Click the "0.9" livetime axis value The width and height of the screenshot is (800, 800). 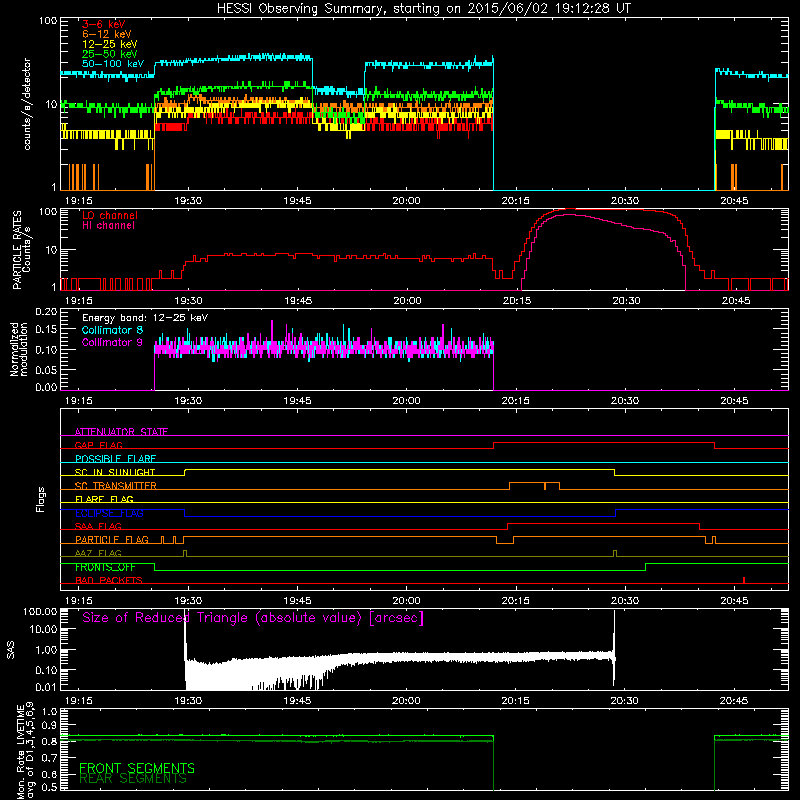pyautogui.click(x=49, y=726)
